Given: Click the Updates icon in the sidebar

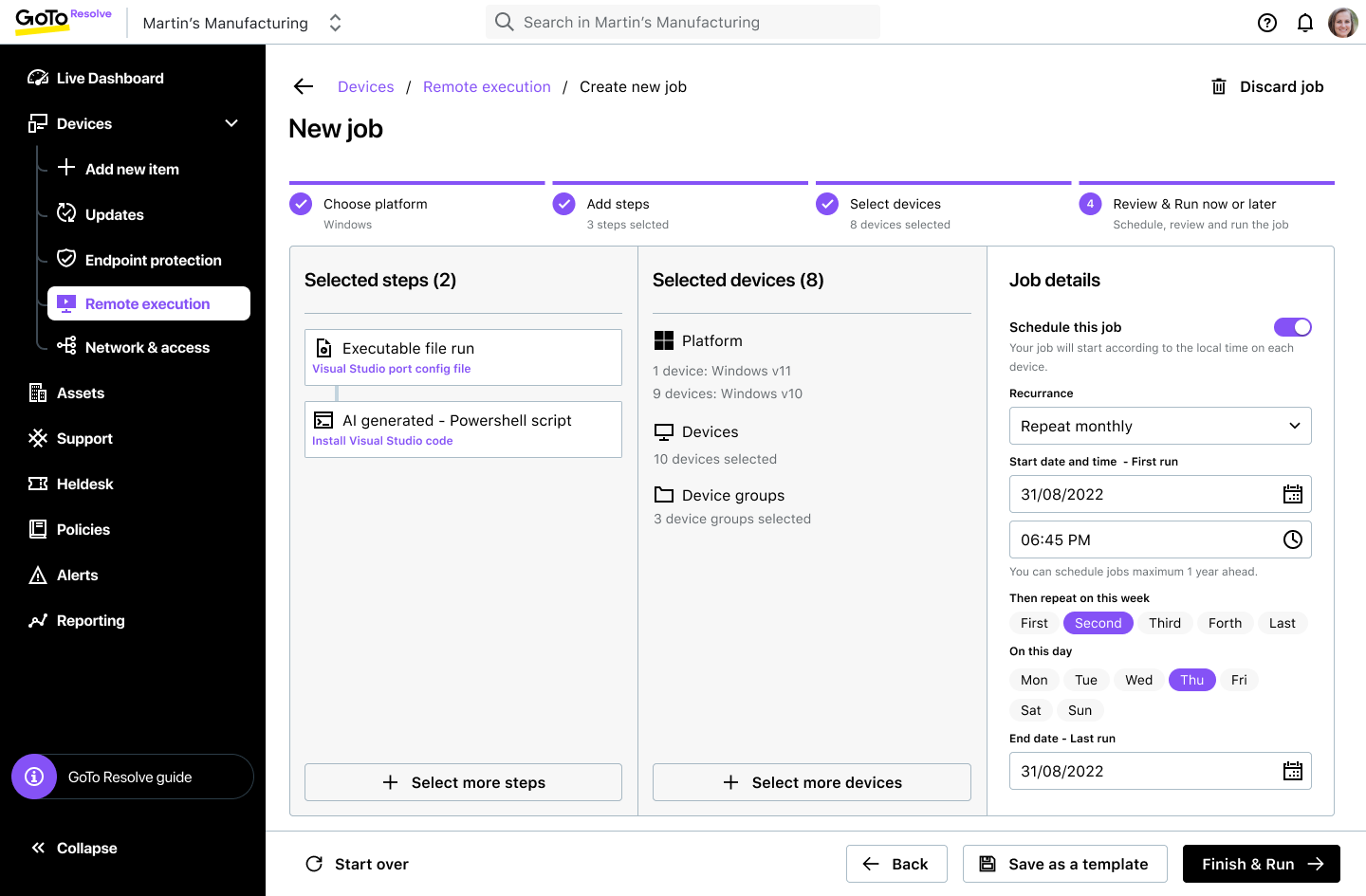Looking at the screenshot, I should click(x=65, y=213).
